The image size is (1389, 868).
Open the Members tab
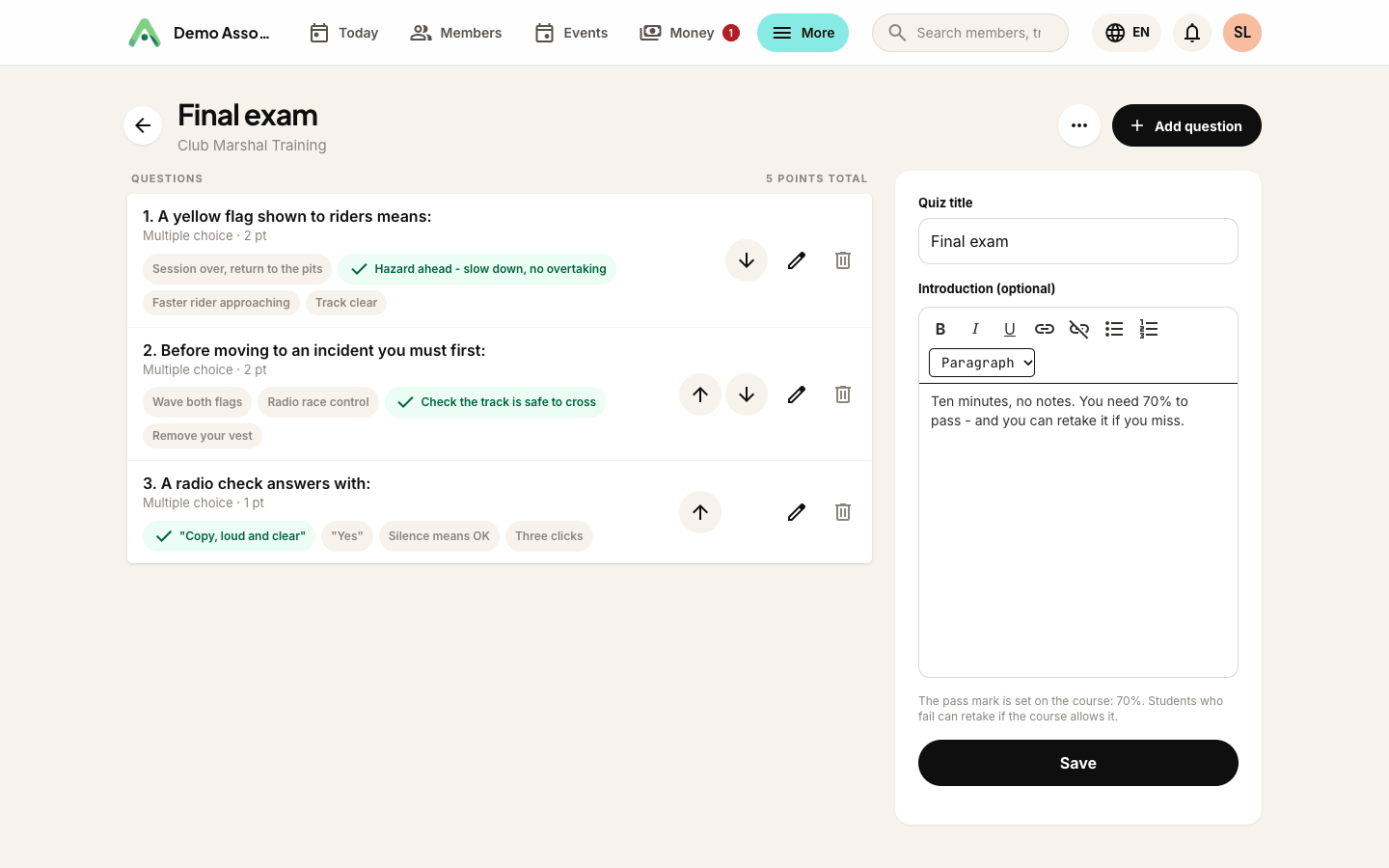pos(456,33)
